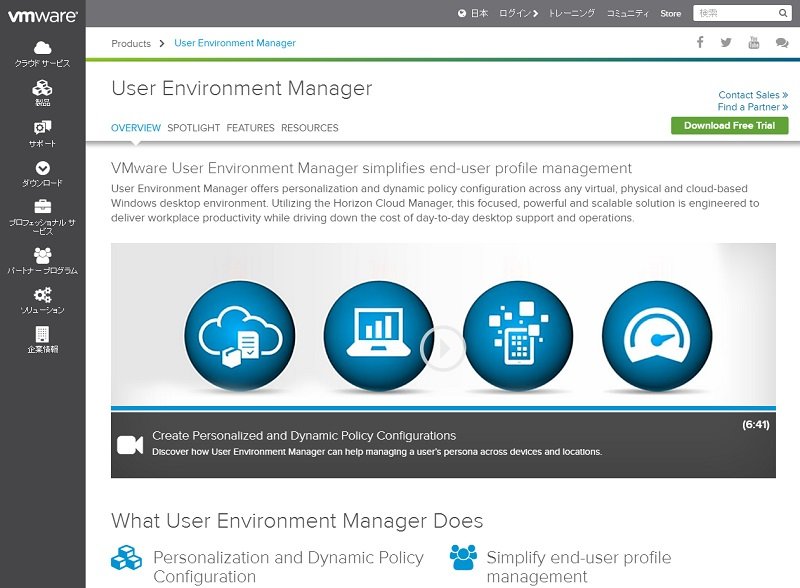
Task: Open the support sidebar icon
Action: pyautogui.click(x=42, y=127)
